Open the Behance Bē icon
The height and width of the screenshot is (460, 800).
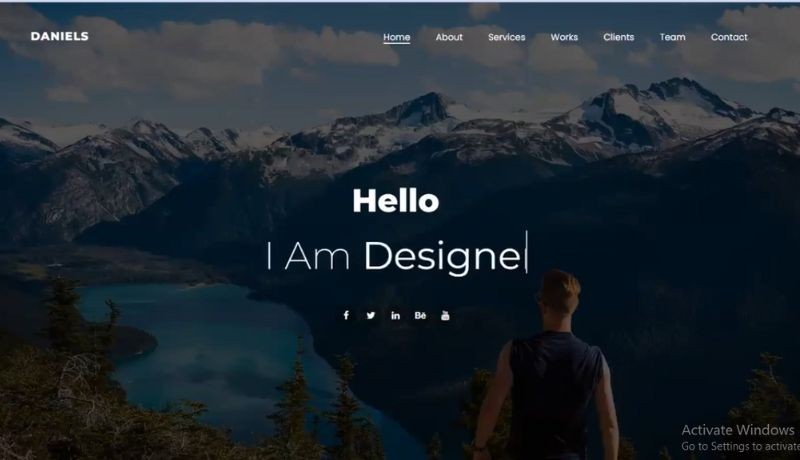(420, 315)
